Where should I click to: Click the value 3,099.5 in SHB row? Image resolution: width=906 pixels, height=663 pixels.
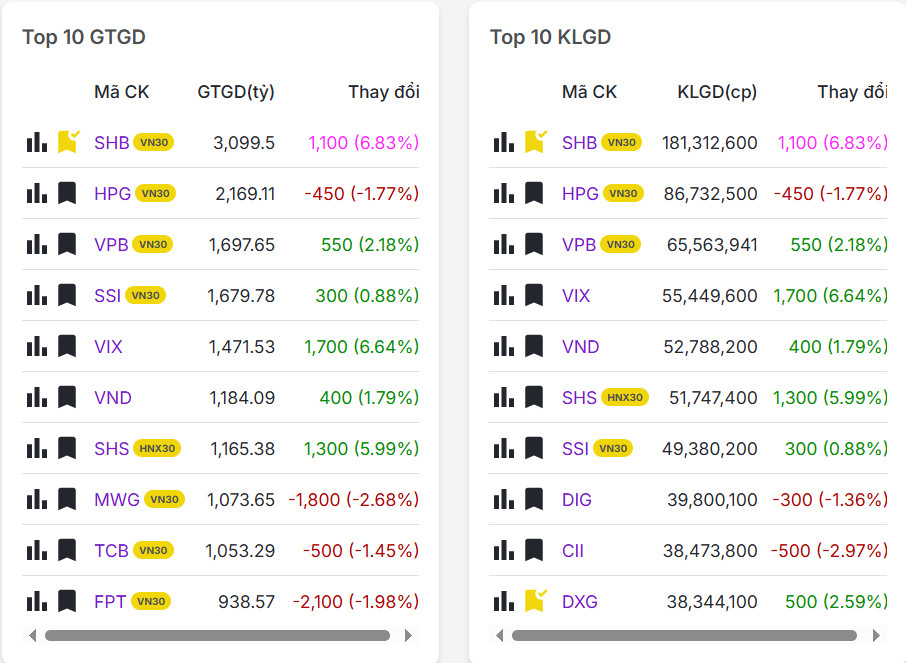coord(244,142)
